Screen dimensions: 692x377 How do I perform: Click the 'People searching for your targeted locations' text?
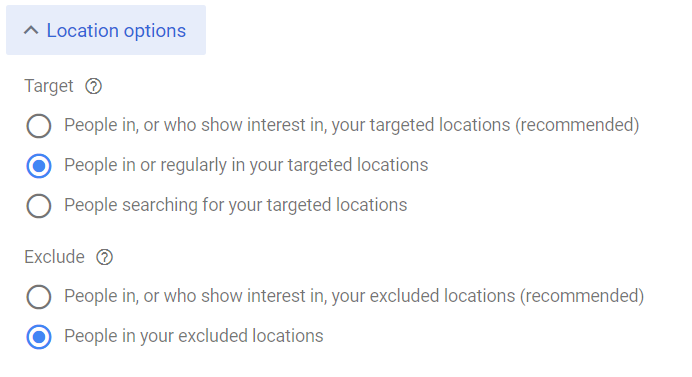pyautogui.click(x=236, y=205)
